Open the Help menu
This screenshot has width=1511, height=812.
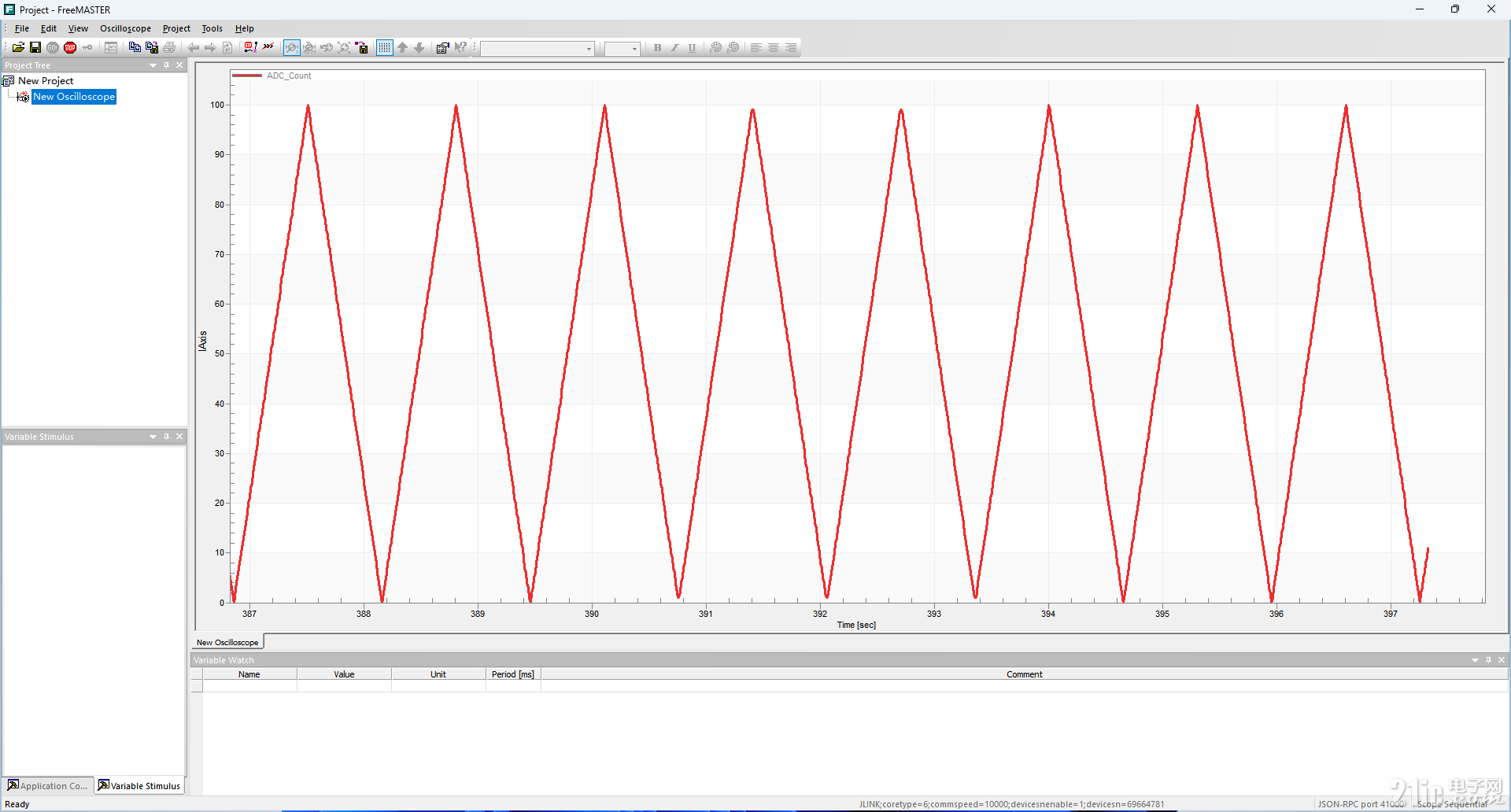pyautogui.click(x=245, y=28)
